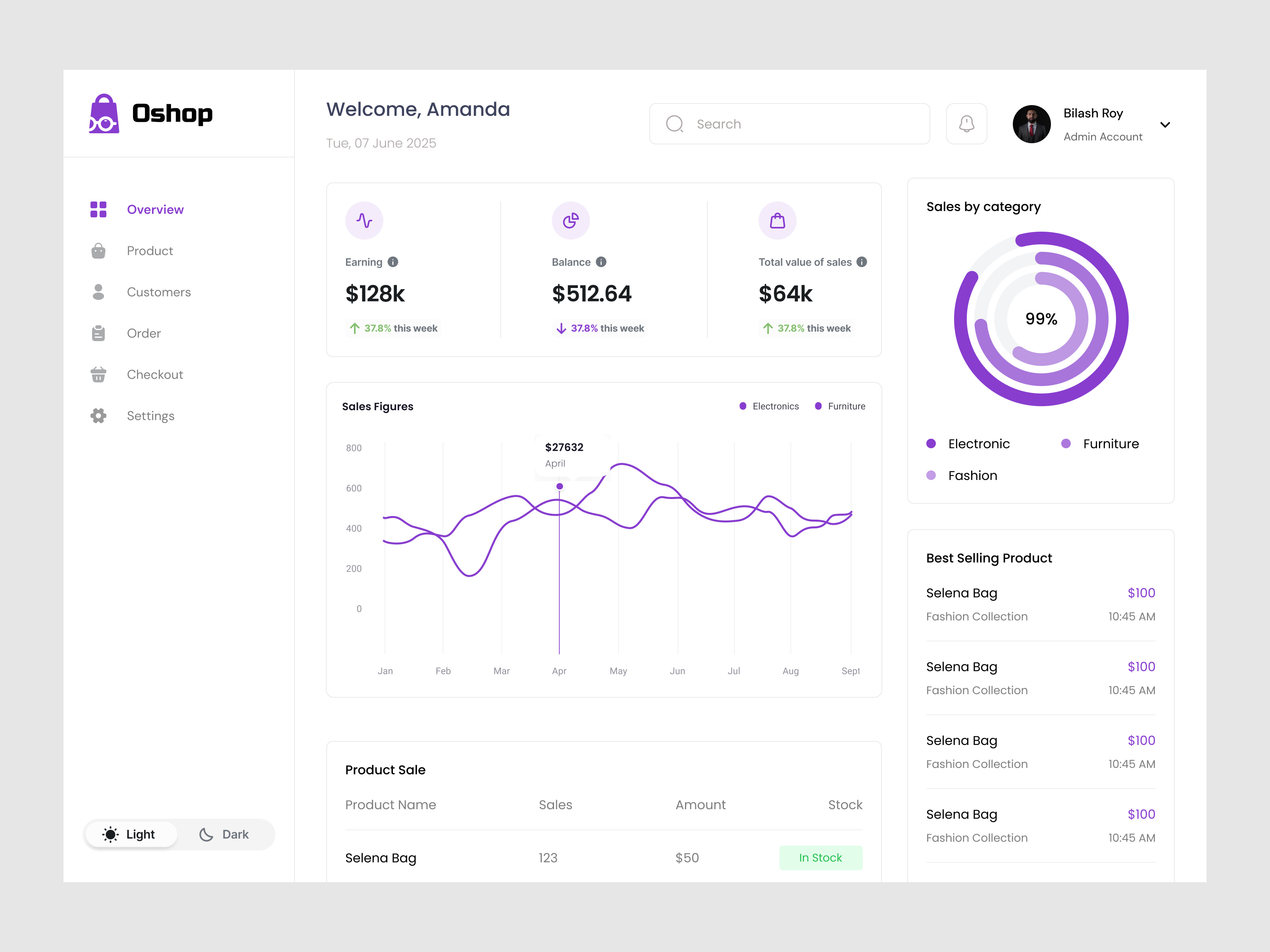Select the Checkout basket icon
Viewport: 1270px width, 952px height.
click(98, 374)
